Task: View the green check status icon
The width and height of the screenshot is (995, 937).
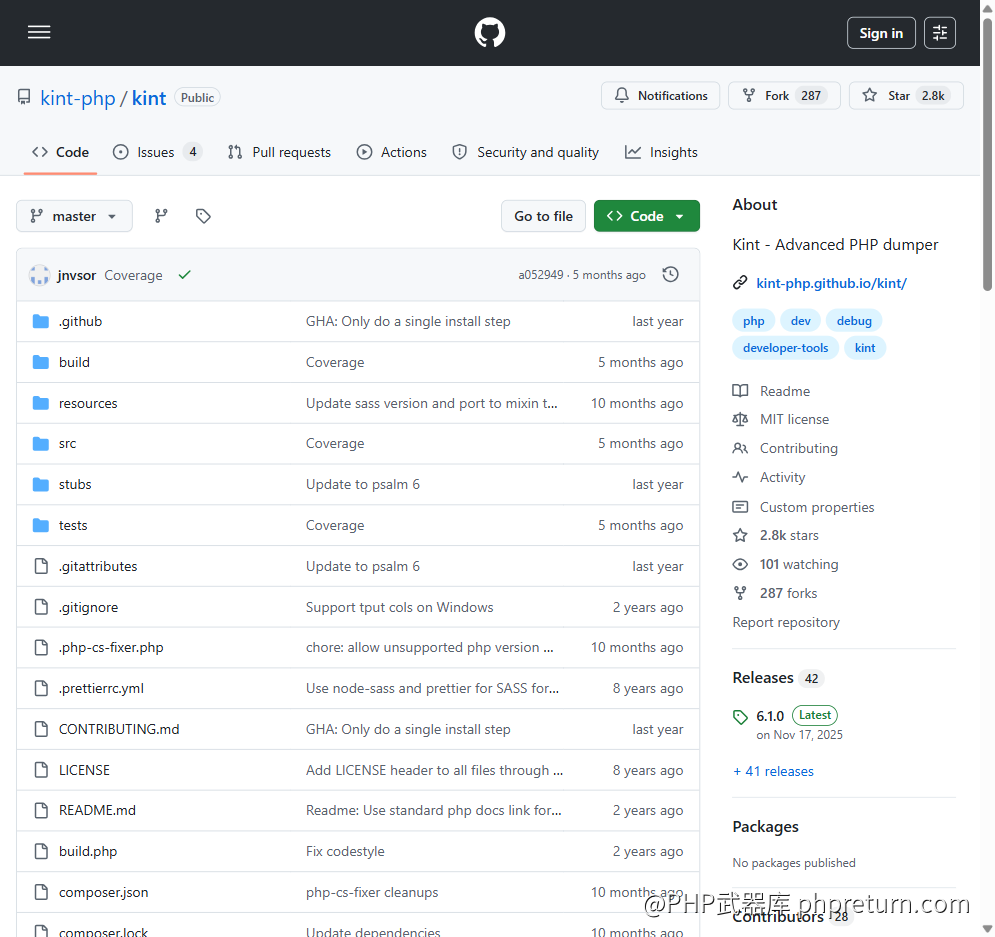Action: (x=185, y=275)
